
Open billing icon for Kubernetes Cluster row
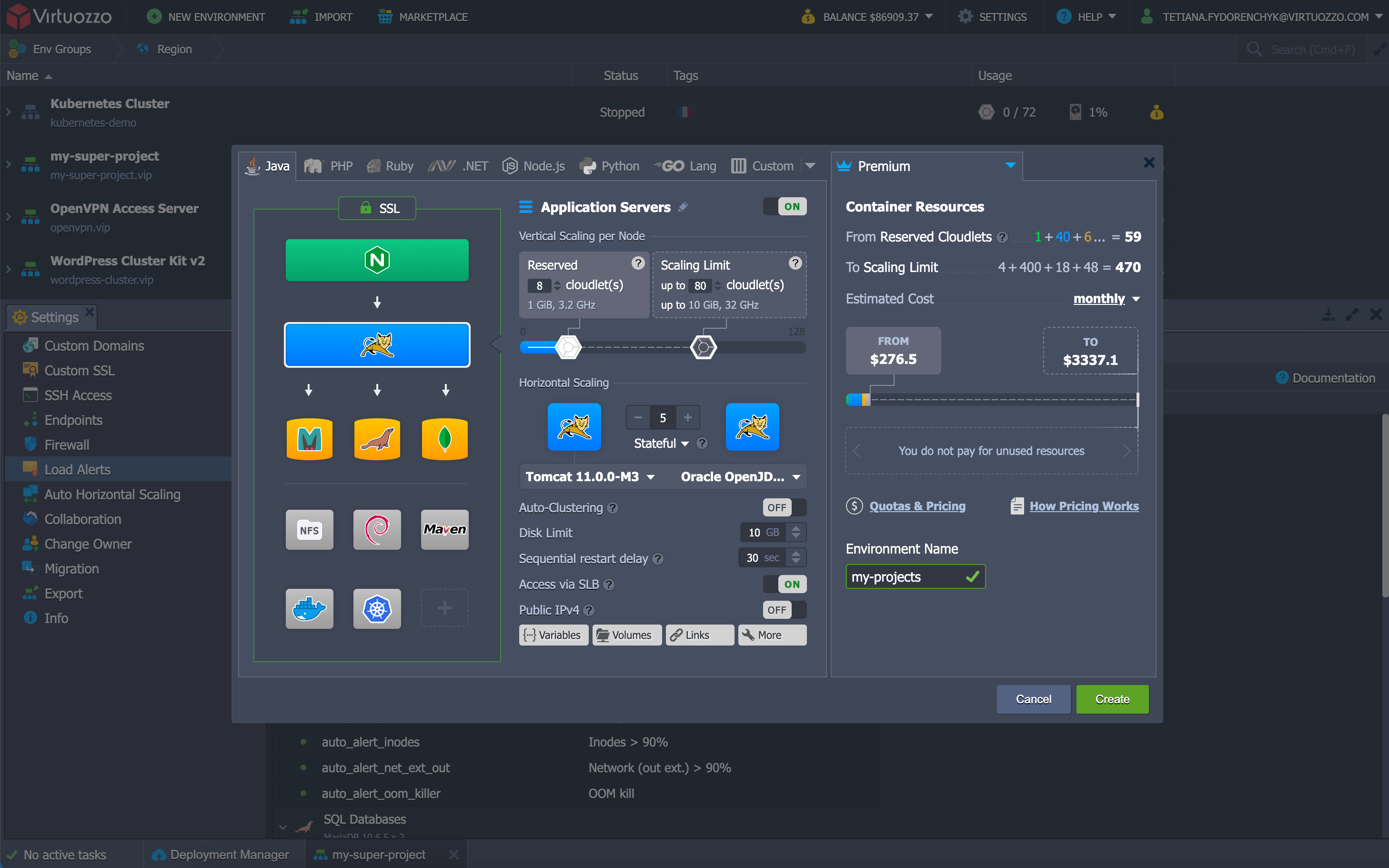coord(1157,112)
